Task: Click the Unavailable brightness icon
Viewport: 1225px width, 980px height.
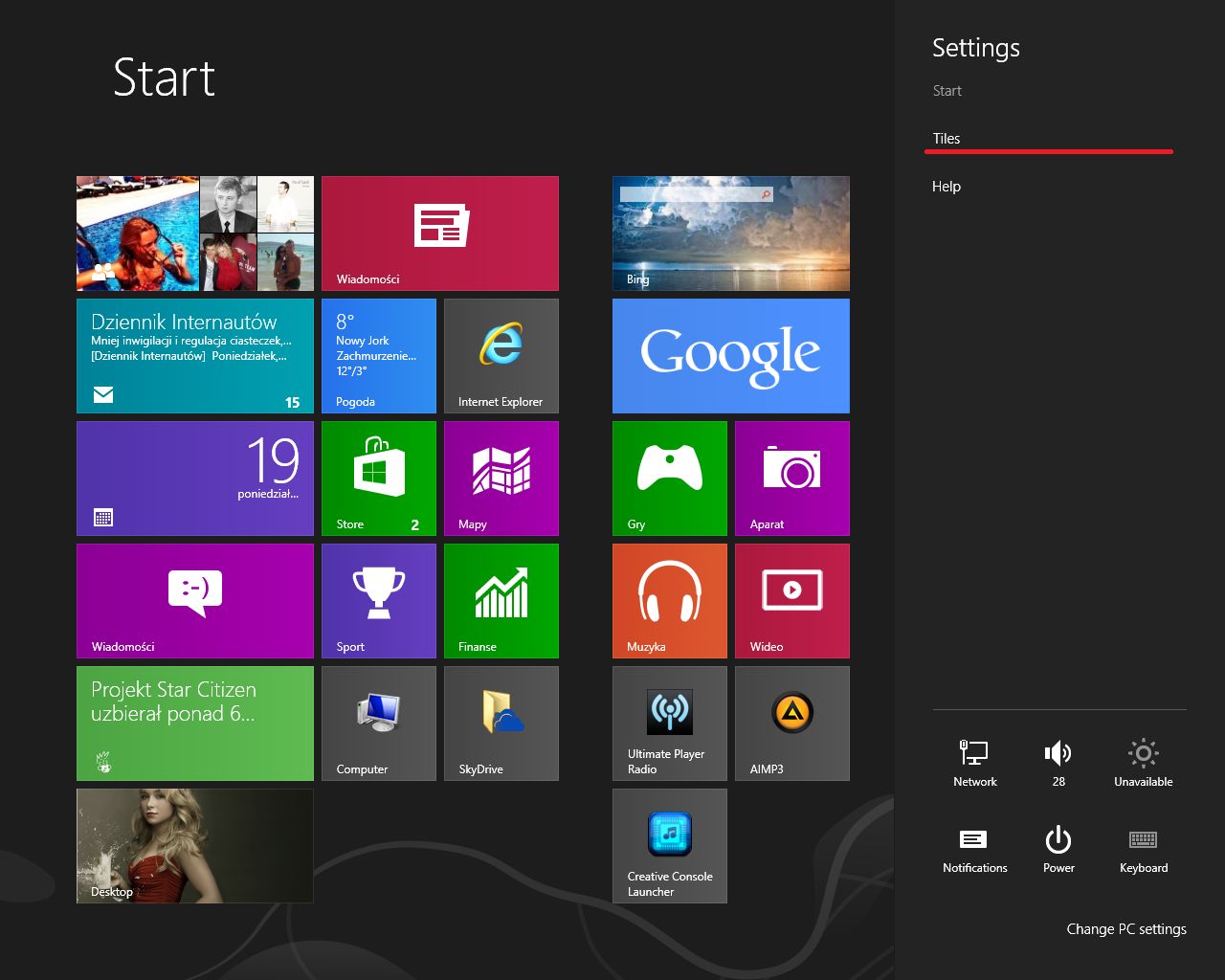Action: point(1143,763)
